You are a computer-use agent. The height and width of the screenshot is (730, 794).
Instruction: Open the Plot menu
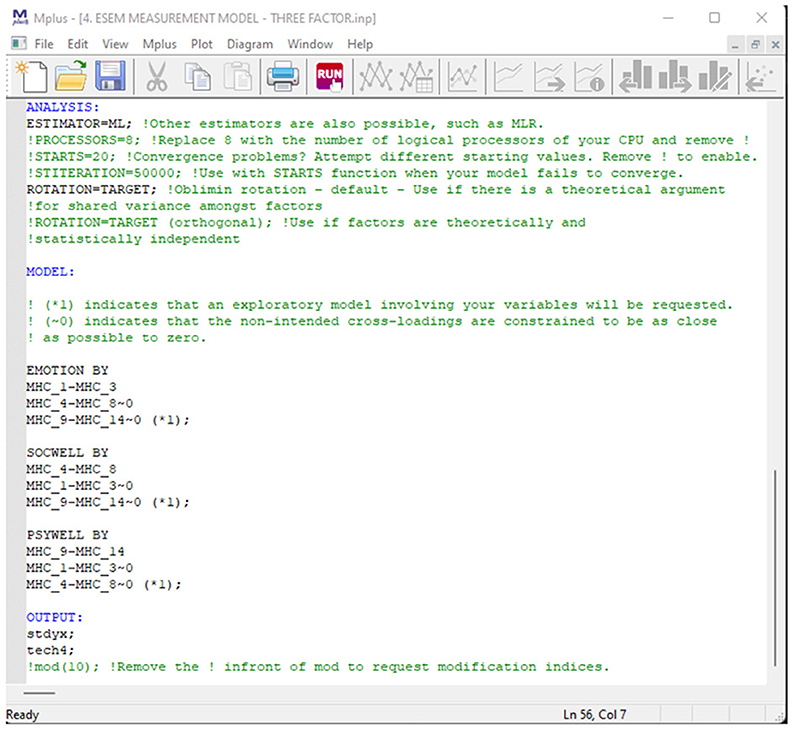(x=202, y=44)
